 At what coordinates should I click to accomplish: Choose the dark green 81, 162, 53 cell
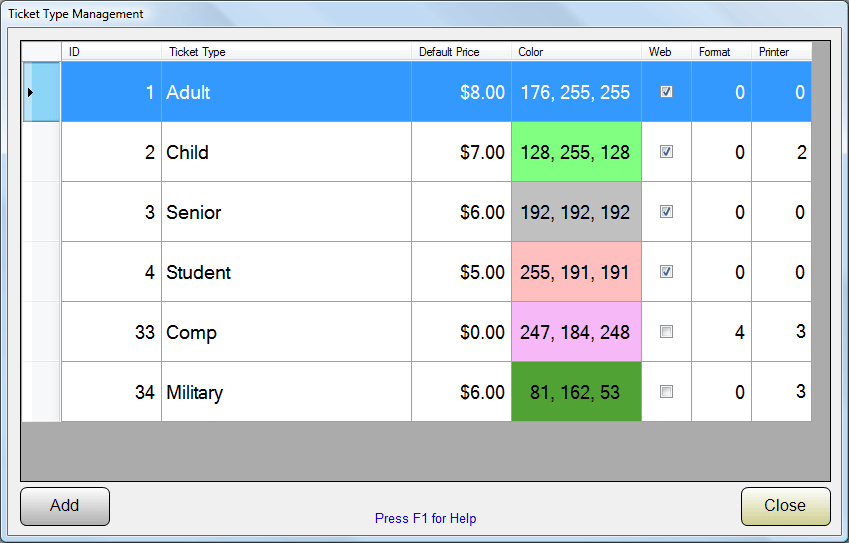pyautogui.click(x=576, y=391)
